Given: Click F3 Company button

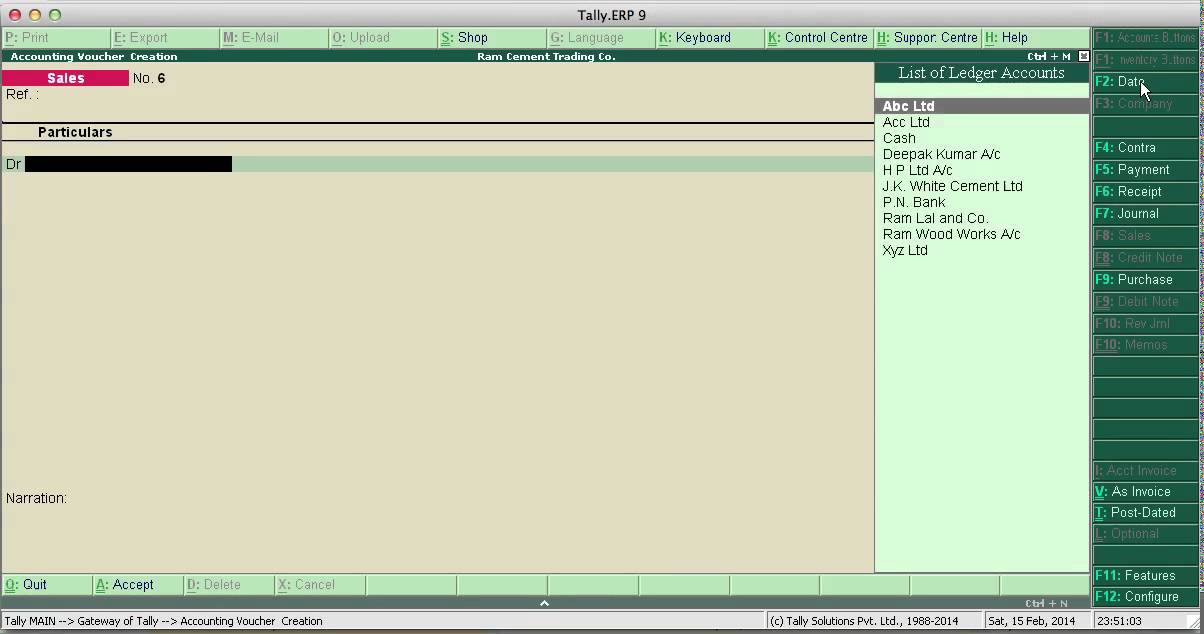Looking at the screenshot, I should [1145, 104].
